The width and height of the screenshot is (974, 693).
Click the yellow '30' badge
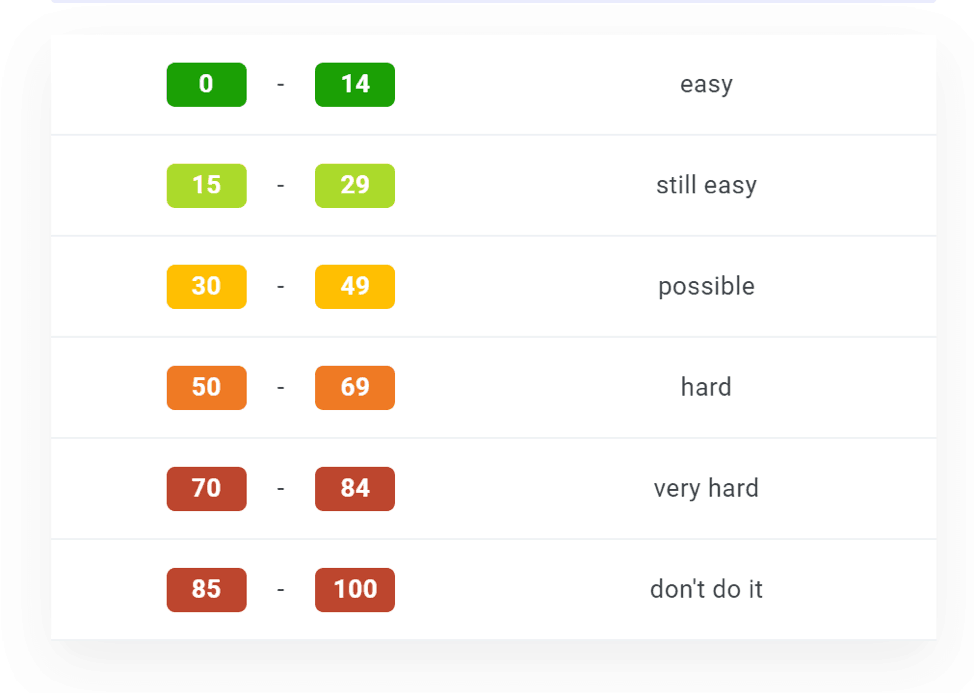(x=206, y=286)
